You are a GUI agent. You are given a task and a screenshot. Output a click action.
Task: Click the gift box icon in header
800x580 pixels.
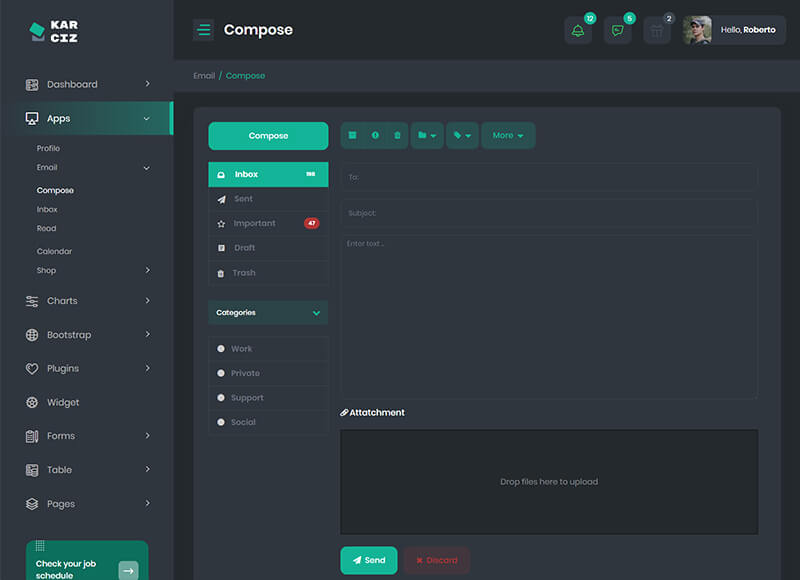pyautogui.click(x=657, y=30)
